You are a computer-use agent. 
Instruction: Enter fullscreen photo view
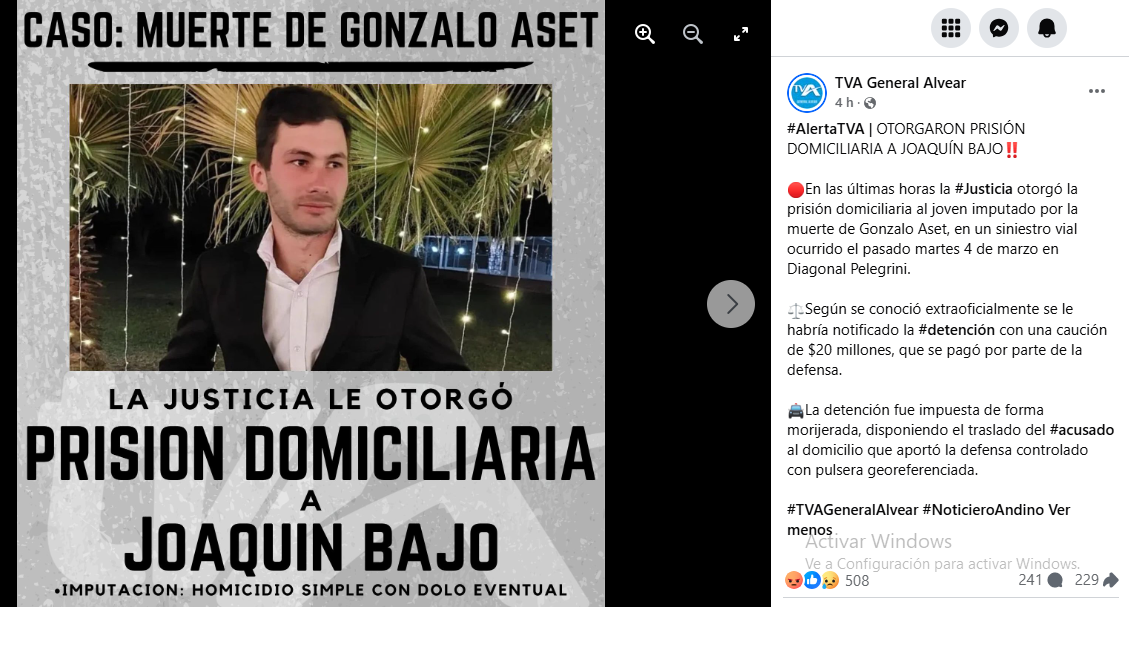coord(741,34)
